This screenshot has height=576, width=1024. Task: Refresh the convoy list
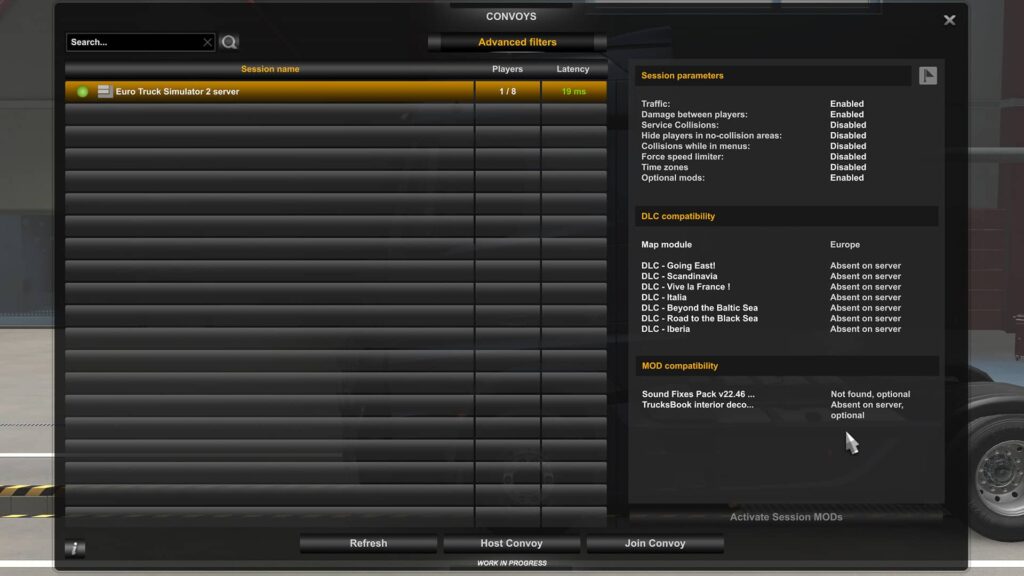368,543
